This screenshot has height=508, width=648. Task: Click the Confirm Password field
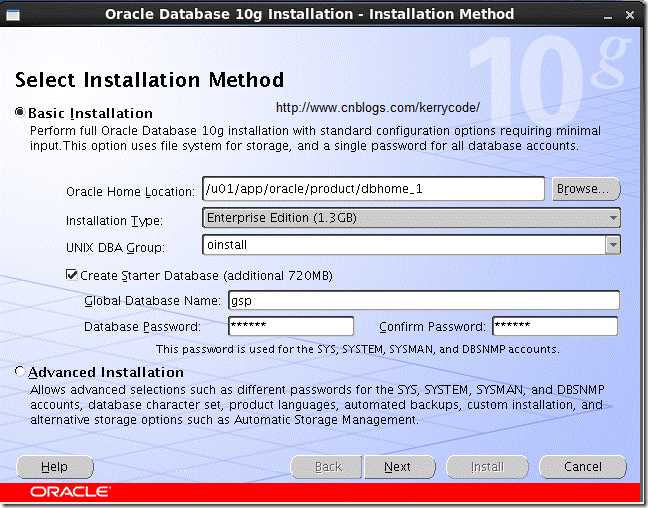[x=555, y=326]
